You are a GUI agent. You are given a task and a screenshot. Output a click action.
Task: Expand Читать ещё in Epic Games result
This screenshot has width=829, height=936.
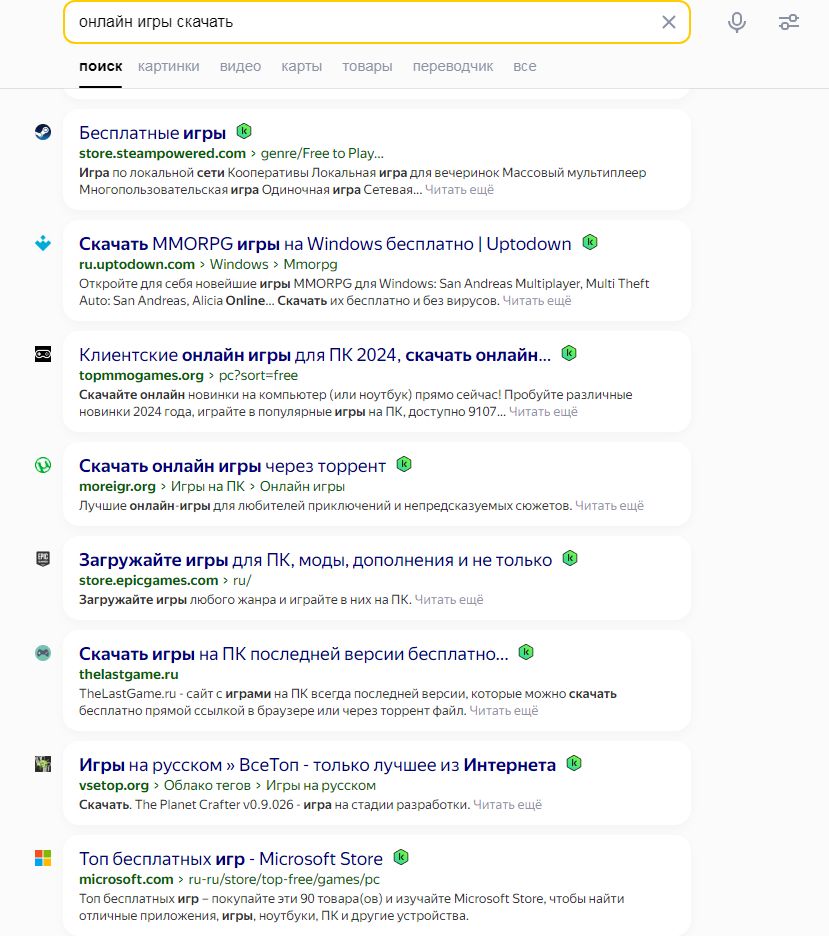[449, 600]
